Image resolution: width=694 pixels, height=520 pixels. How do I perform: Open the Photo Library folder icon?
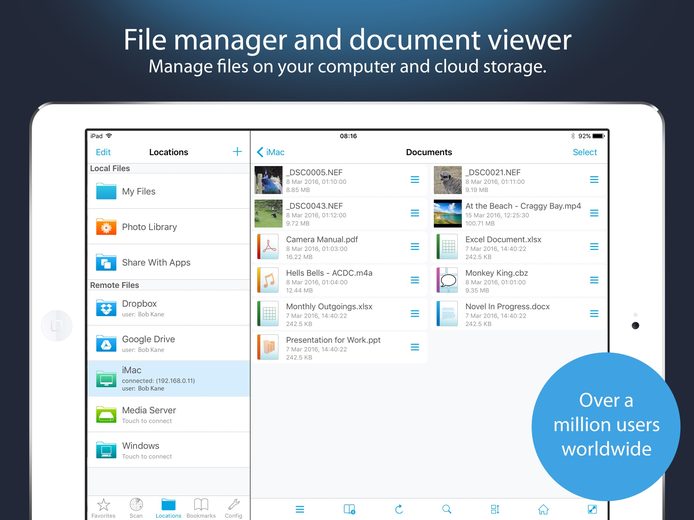pos(106,227)
